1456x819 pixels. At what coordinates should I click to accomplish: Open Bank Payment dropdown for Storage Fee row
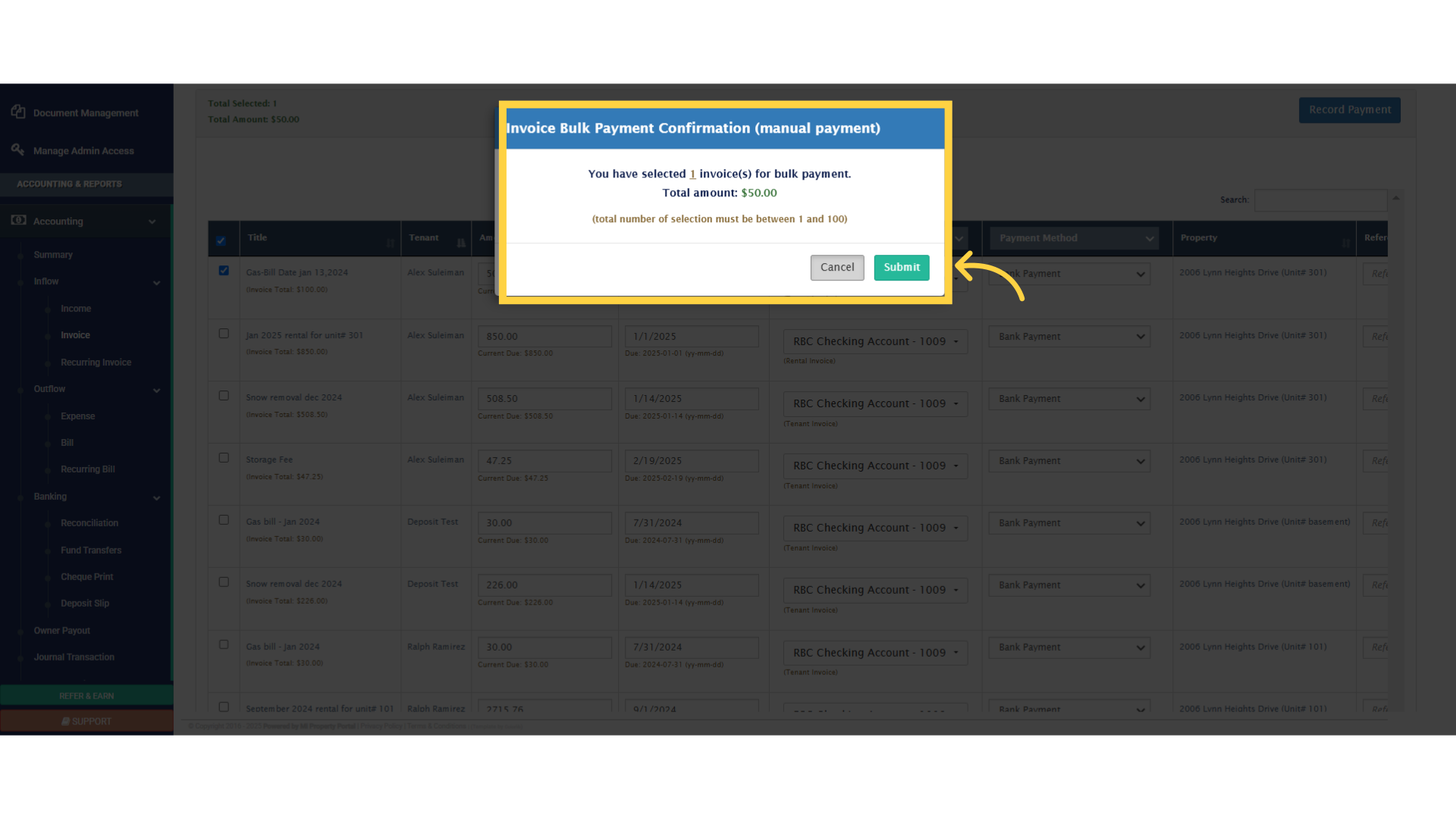1069,461
